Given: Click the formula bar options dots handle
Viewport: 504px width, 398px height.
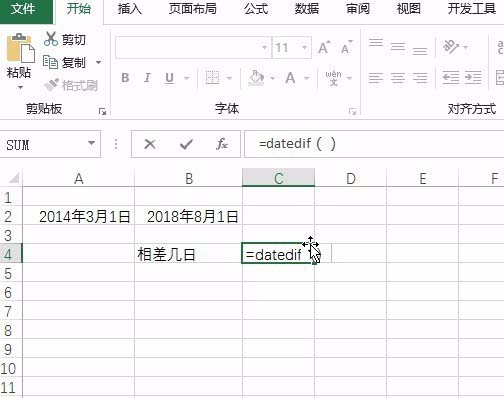Looking at the screenshot, I should pos(116,144).
